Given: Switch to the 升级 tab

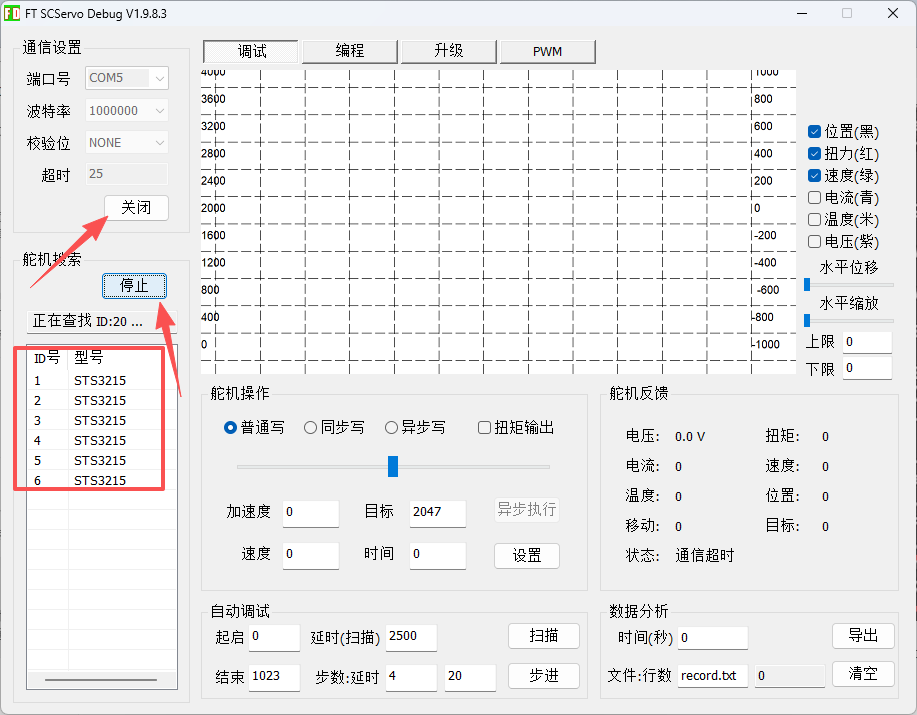Looking at the screenshot, I should click(x=449, y=51).
